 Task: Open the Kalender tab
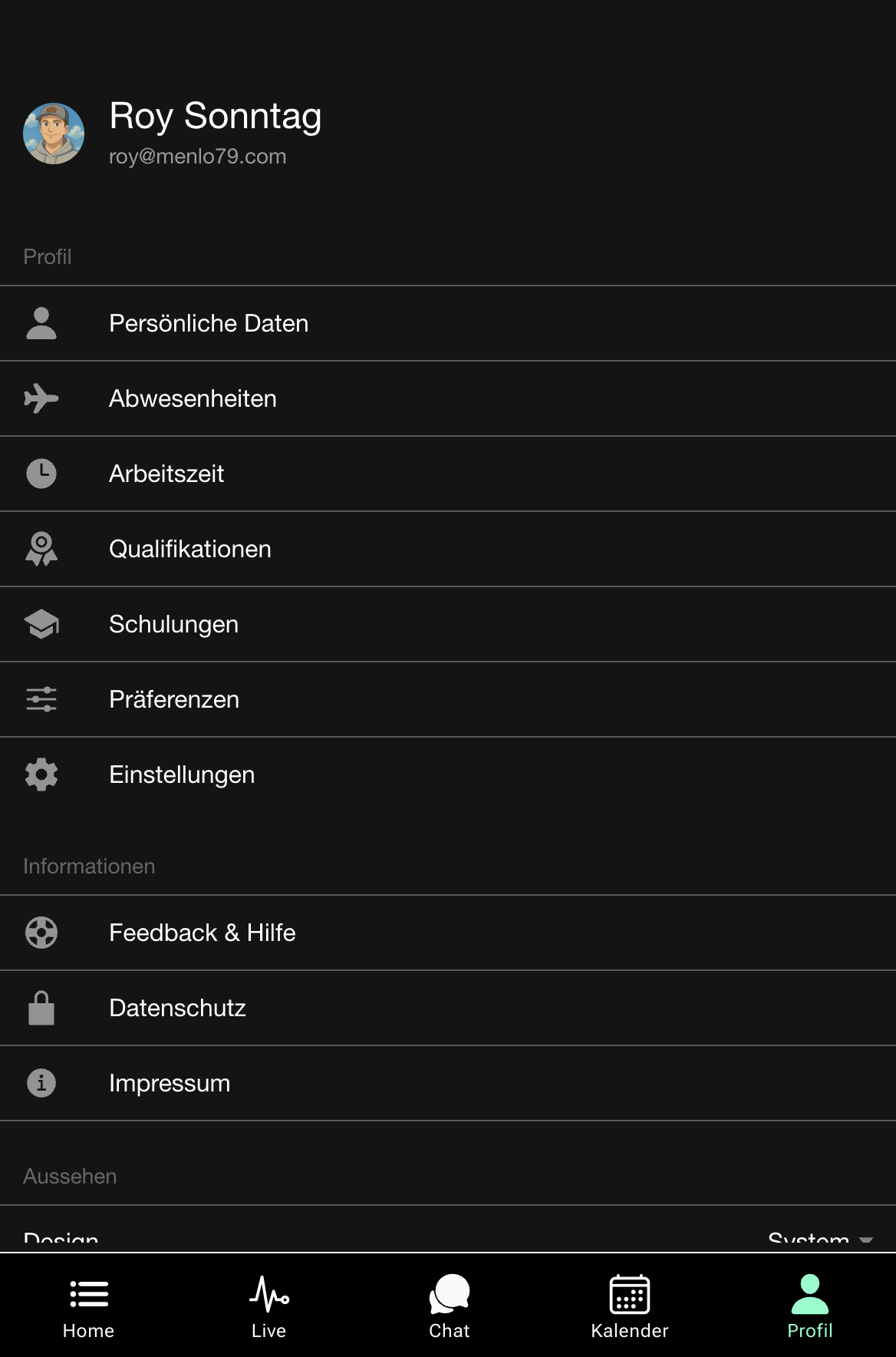(630, 1306)
